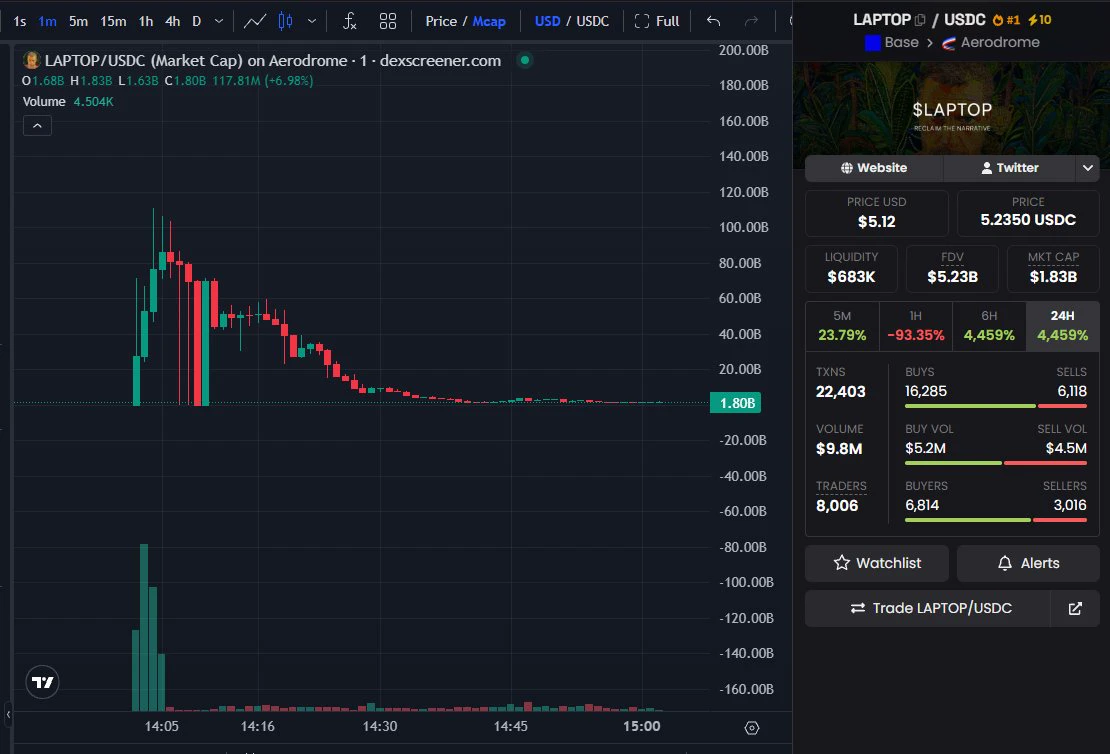The height and width of the screenshot is (754, 1110).
Task: Set price Alerts
Action: coord(1028,563)
